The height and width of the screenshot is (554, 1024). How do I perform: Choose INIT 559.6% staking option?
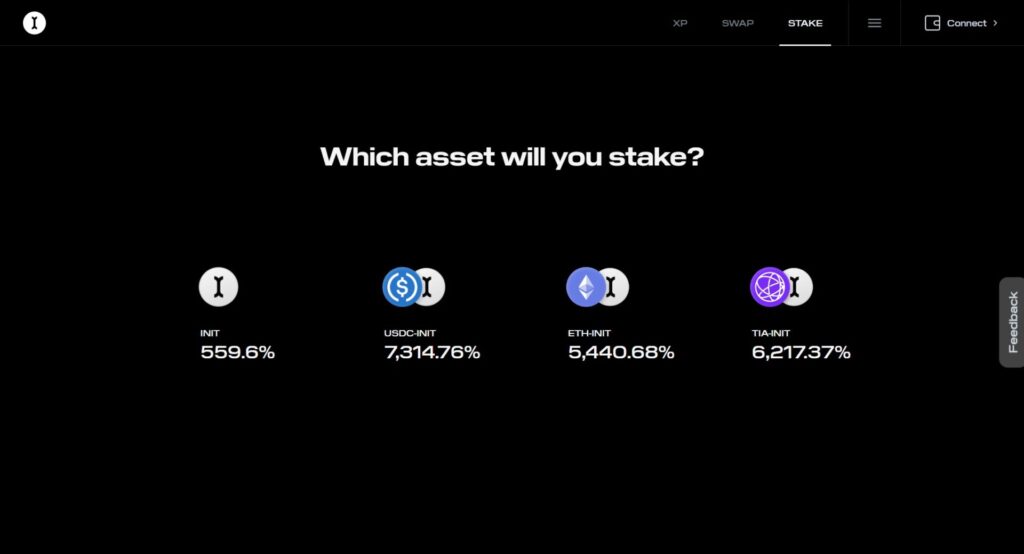(x=237, y=314)
